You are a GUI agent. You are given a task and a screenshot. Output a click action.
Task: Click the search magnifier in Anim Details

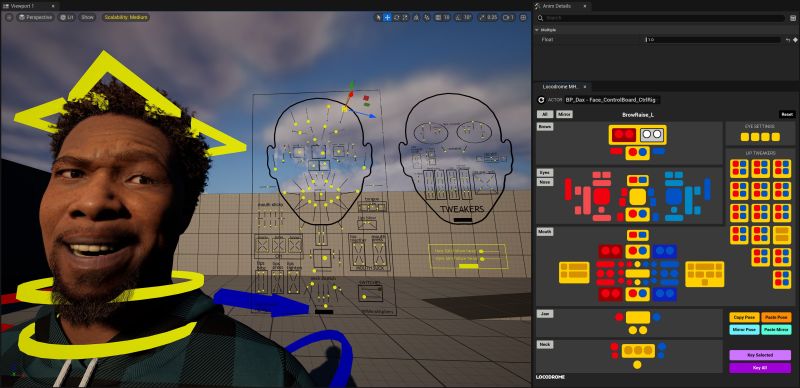click(x=541, y=18)
